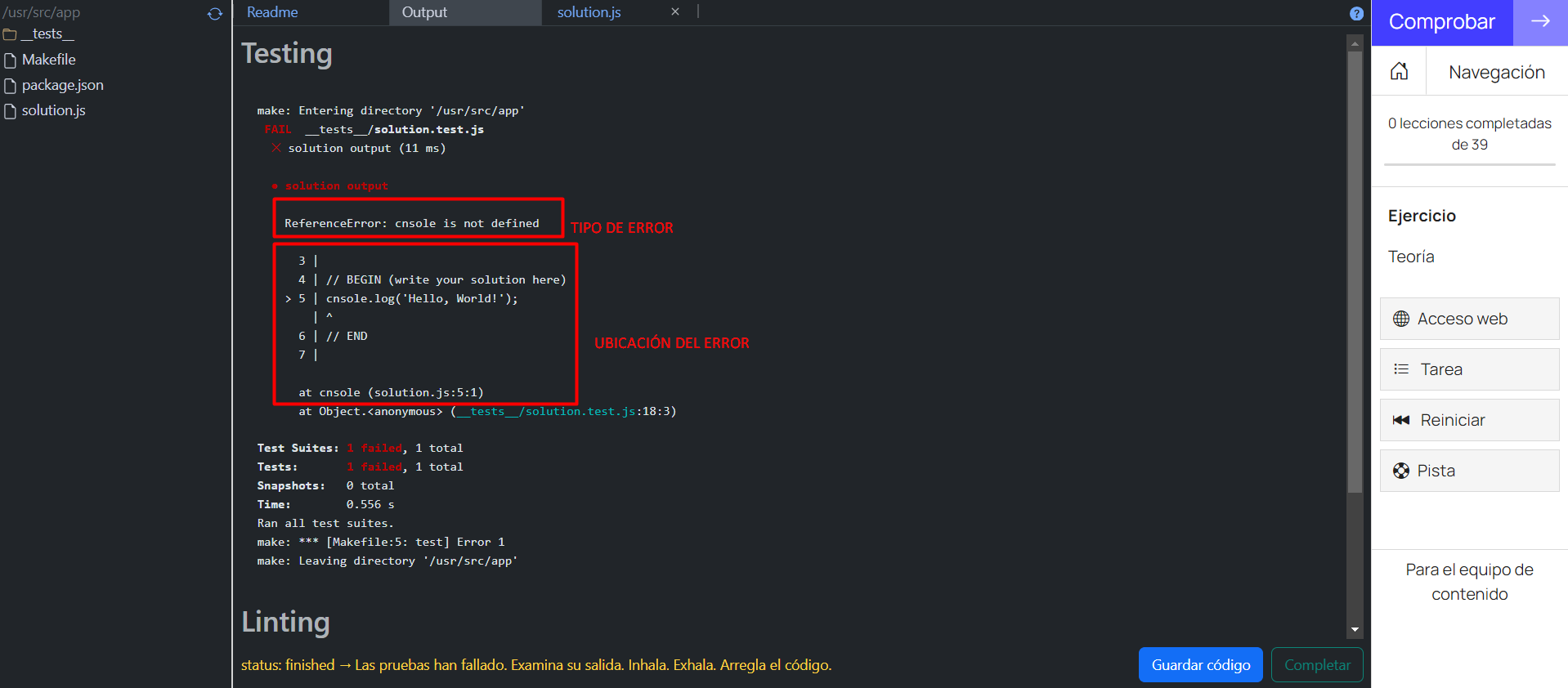Open the Teoría section link
The height and width of the screenshot is (688, 1568).
pyautogui.click(x=1411, y=257)
